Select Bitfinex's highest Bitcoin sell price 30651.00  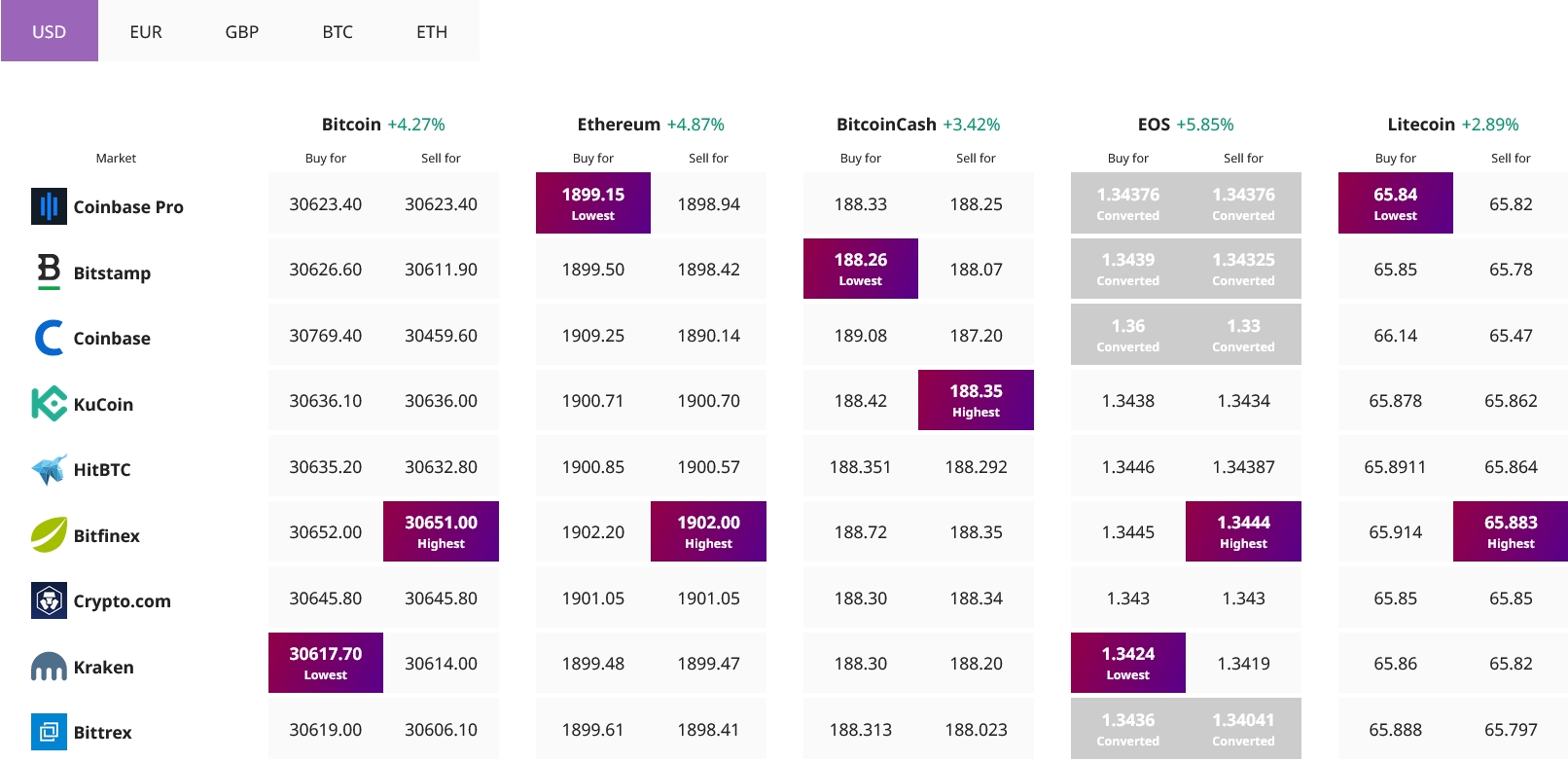pyautogui.click(x=441, y=531)
